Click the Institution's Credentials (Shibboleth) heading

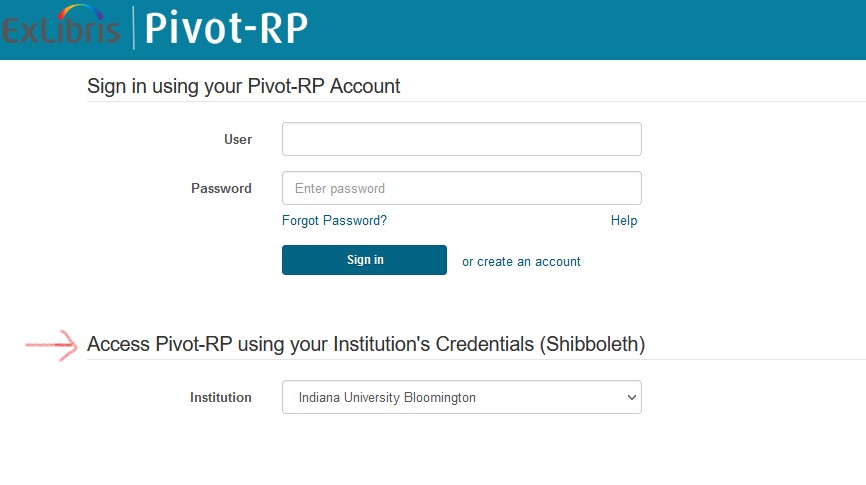(366, 344)
